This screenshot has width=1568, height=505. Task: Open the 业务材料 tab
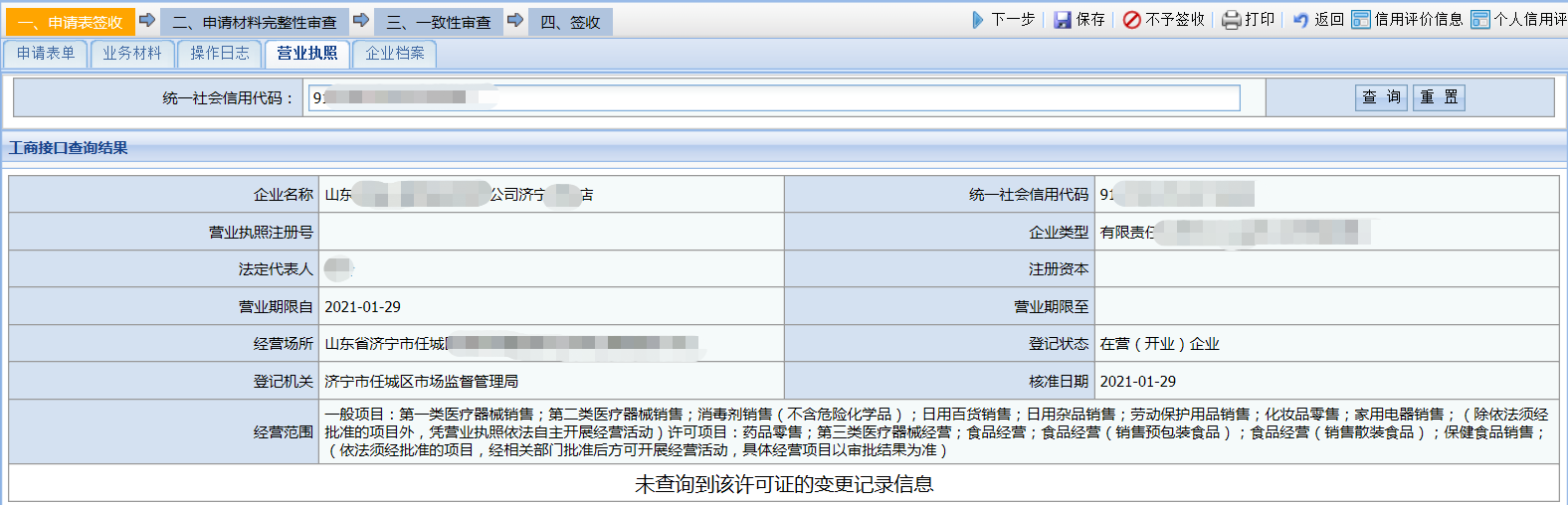tap(132, 54)
